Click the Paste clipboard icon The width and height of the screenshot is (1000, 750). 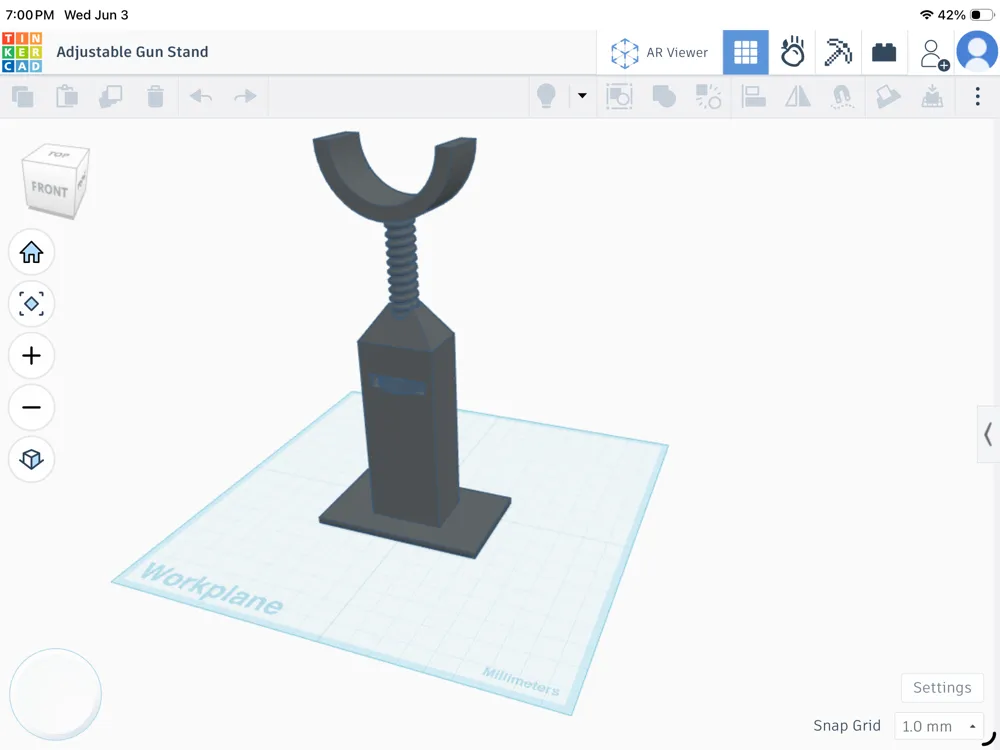click(67, 97)
